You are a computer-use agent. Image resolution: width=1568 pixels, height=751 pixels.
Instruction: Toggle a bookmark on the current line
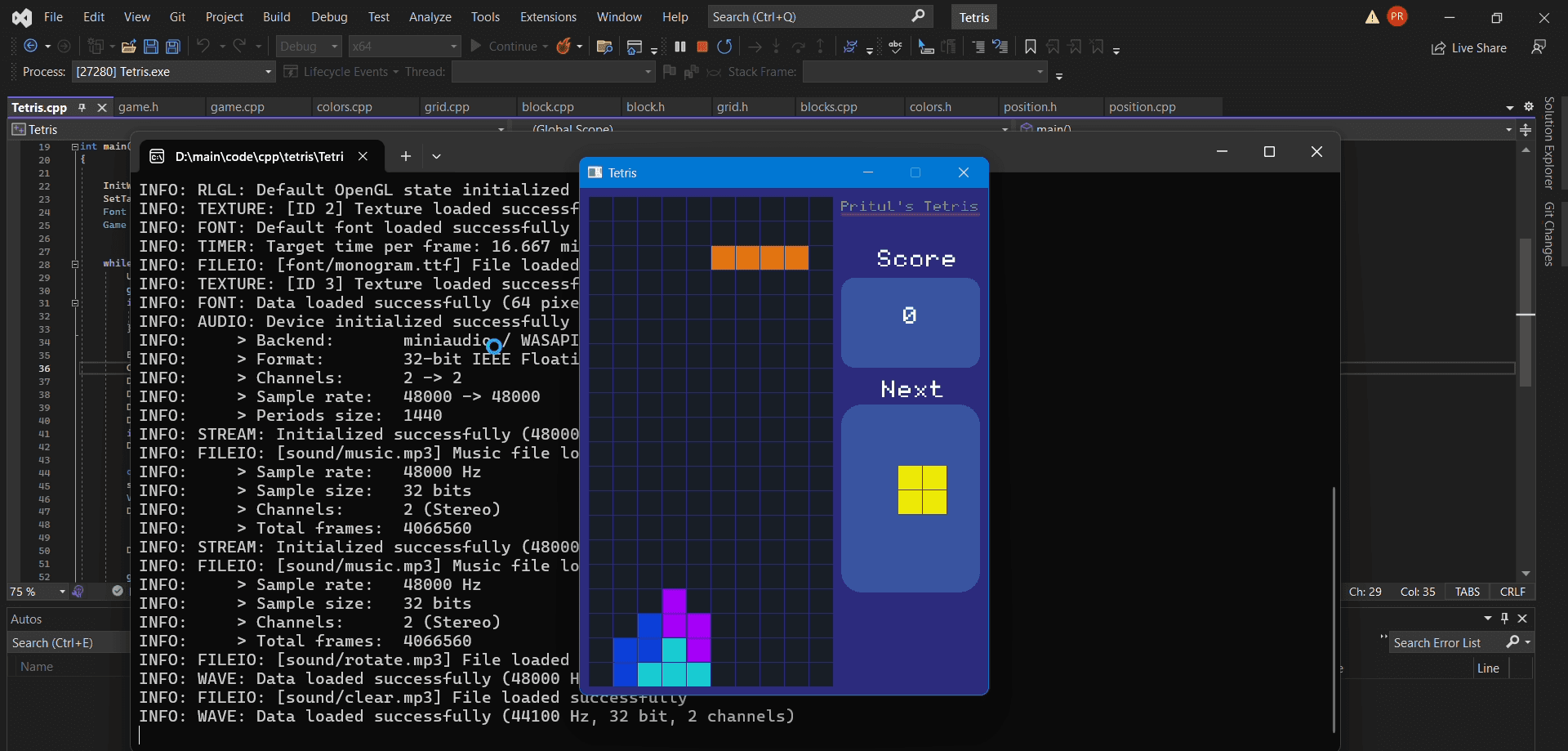point(1031,47)
